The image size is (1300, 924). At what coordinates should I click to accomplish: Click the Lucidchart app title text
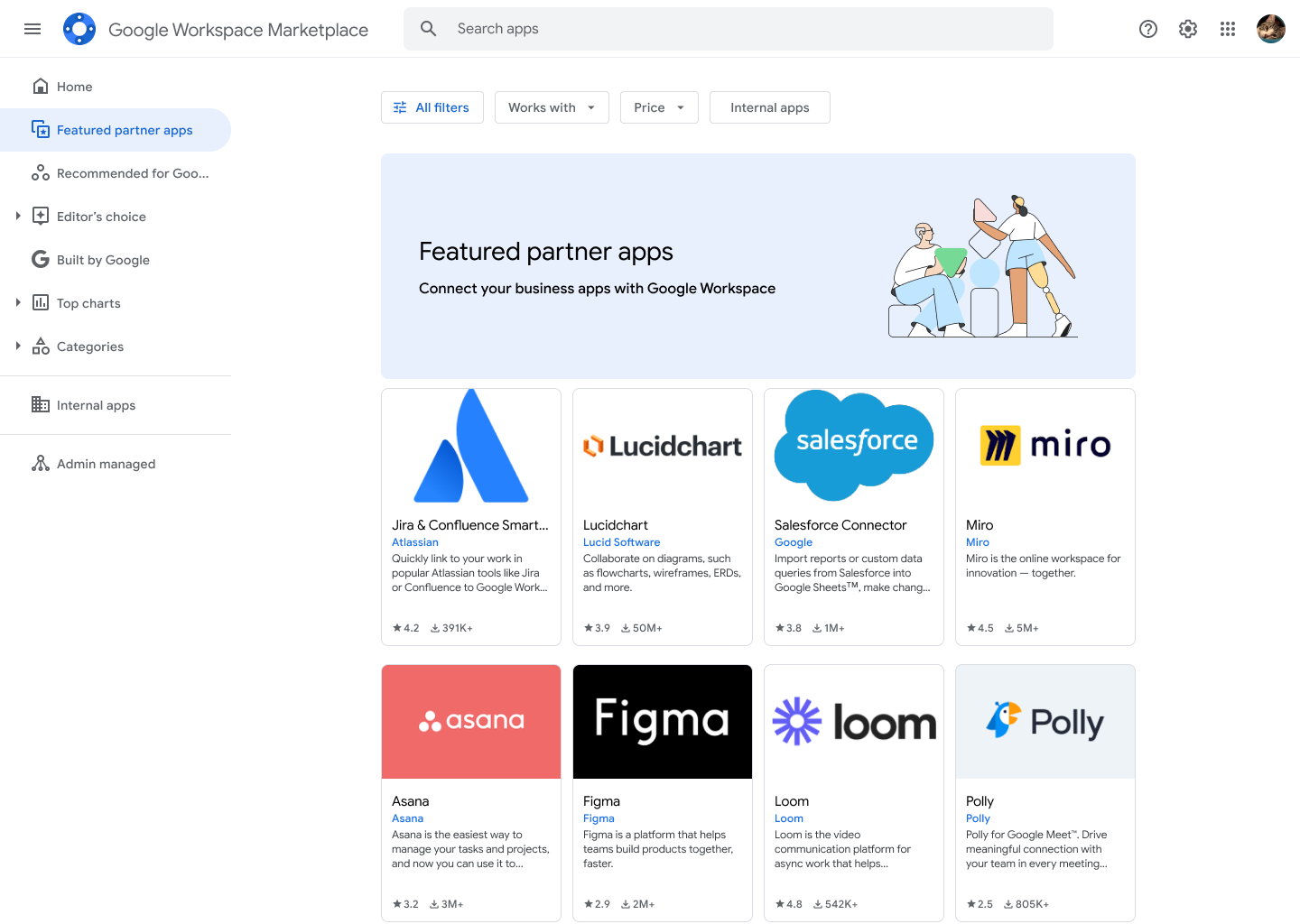click(x=616, y=525)
